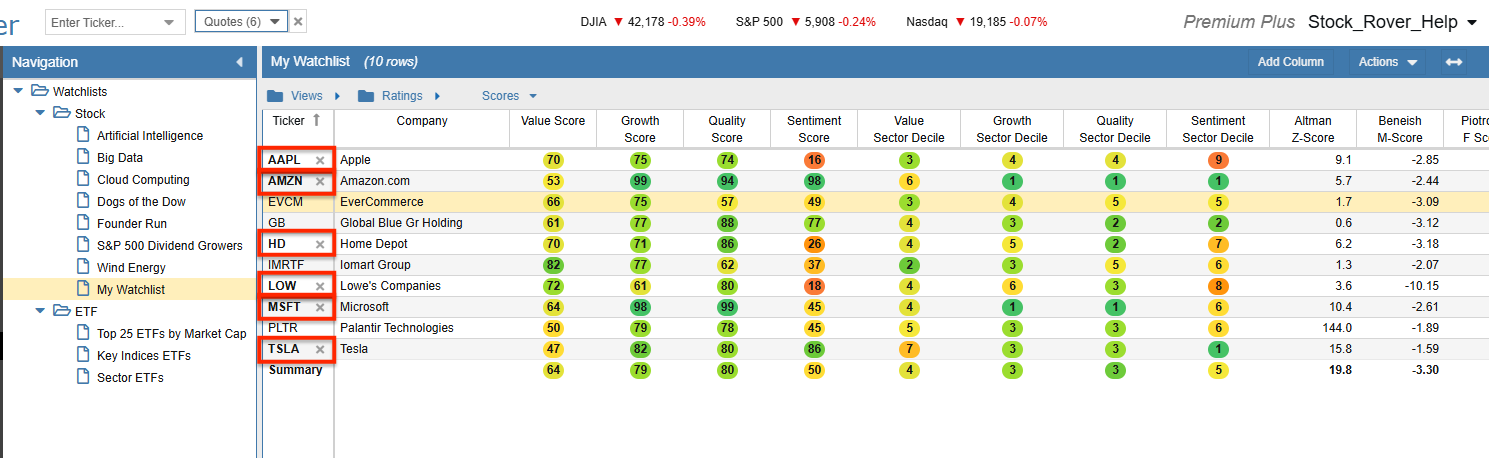Image resolution: width=1489 pixels, height=458 pixels.
Task: Sort by Quality Score column header
Action: click(727, 129)
